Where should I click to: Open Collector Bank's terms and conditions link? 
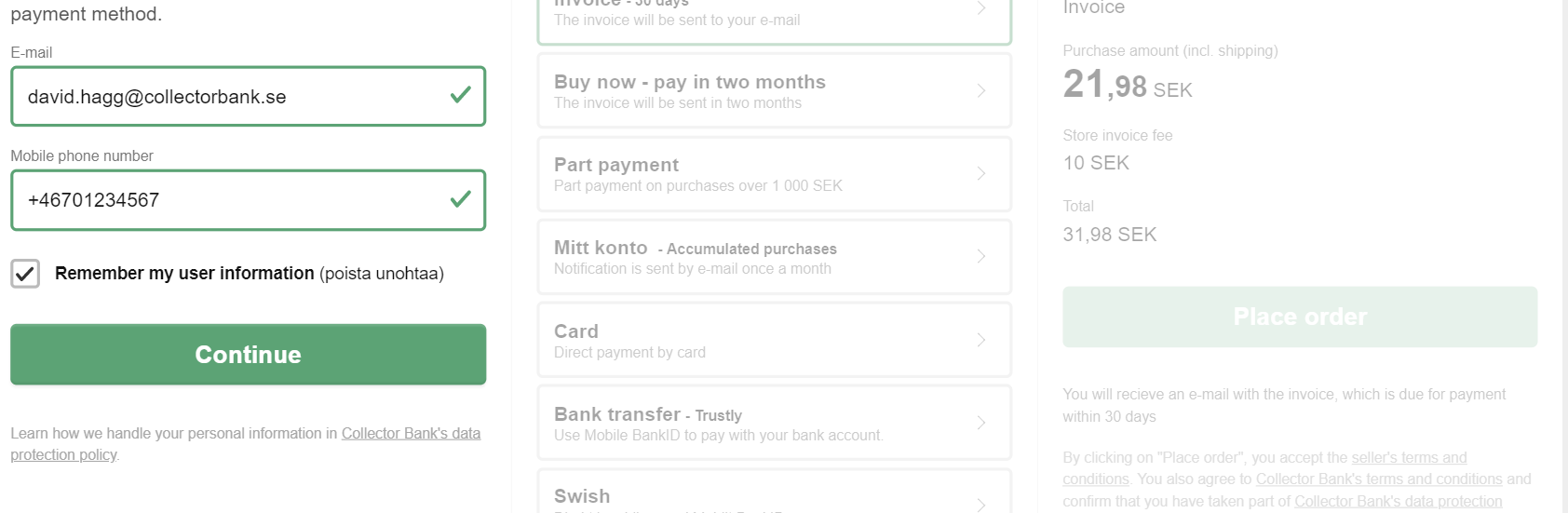1379,479
